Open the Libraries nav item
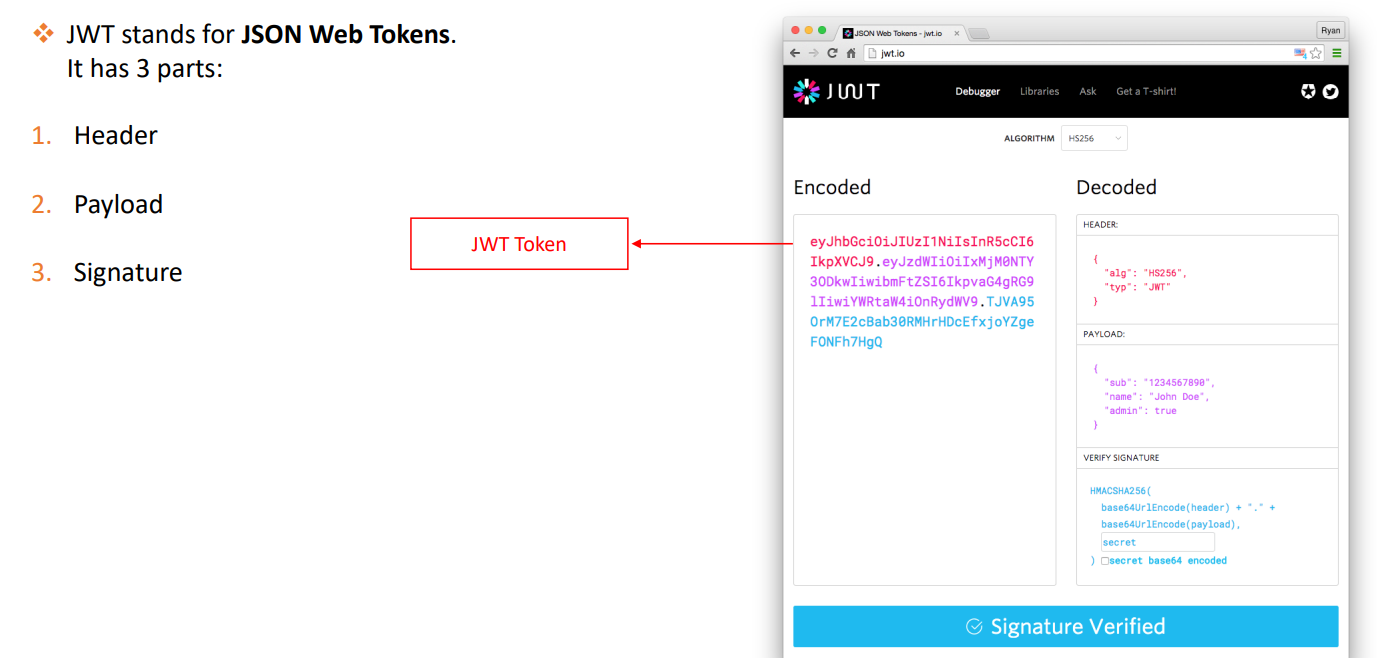This screenshot has width=1377, height=658. (1039, 91)
